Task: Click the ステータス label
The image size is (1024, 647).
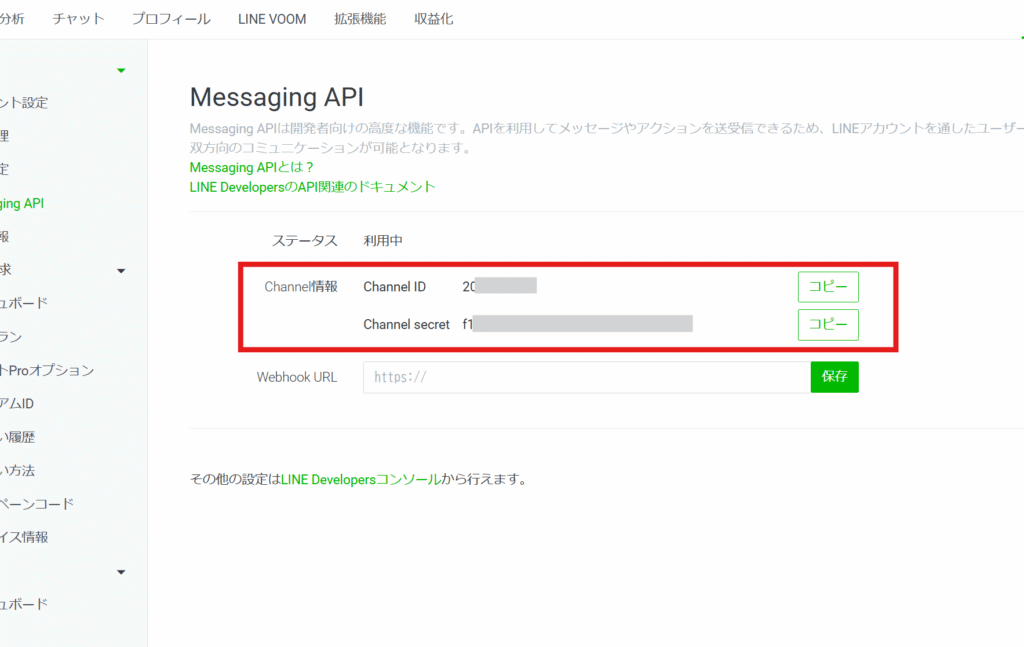Action: tap(304, 240)
